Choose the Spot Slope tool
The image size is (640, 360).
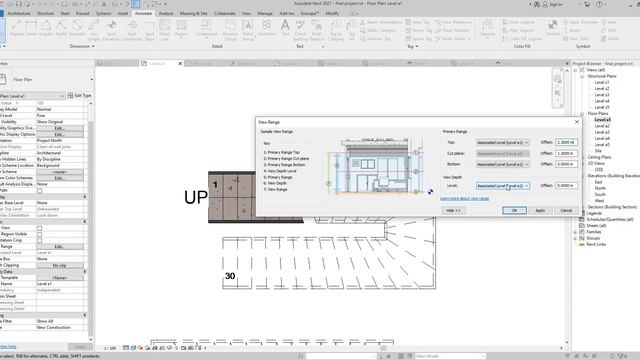pos(150,30)
